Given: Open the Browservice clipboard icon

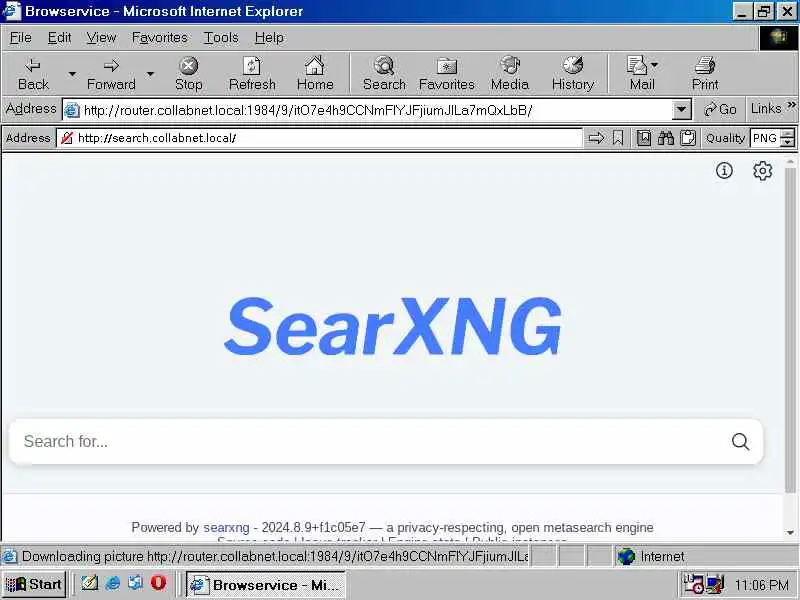Looking at the screenshot, I should click(x=688, y=138).
